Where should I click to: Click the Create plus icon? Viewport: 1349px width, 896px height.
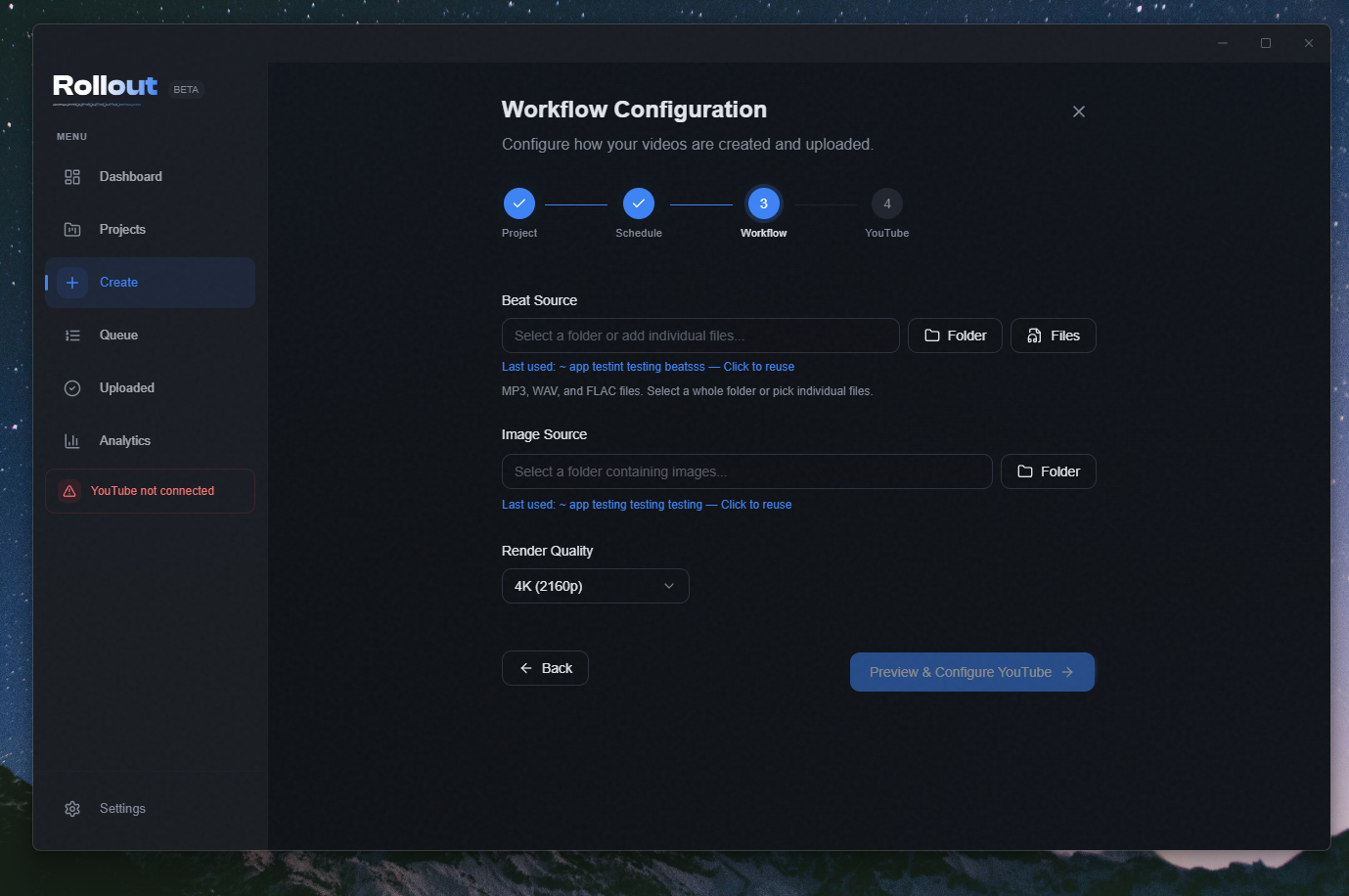(72, 283)
